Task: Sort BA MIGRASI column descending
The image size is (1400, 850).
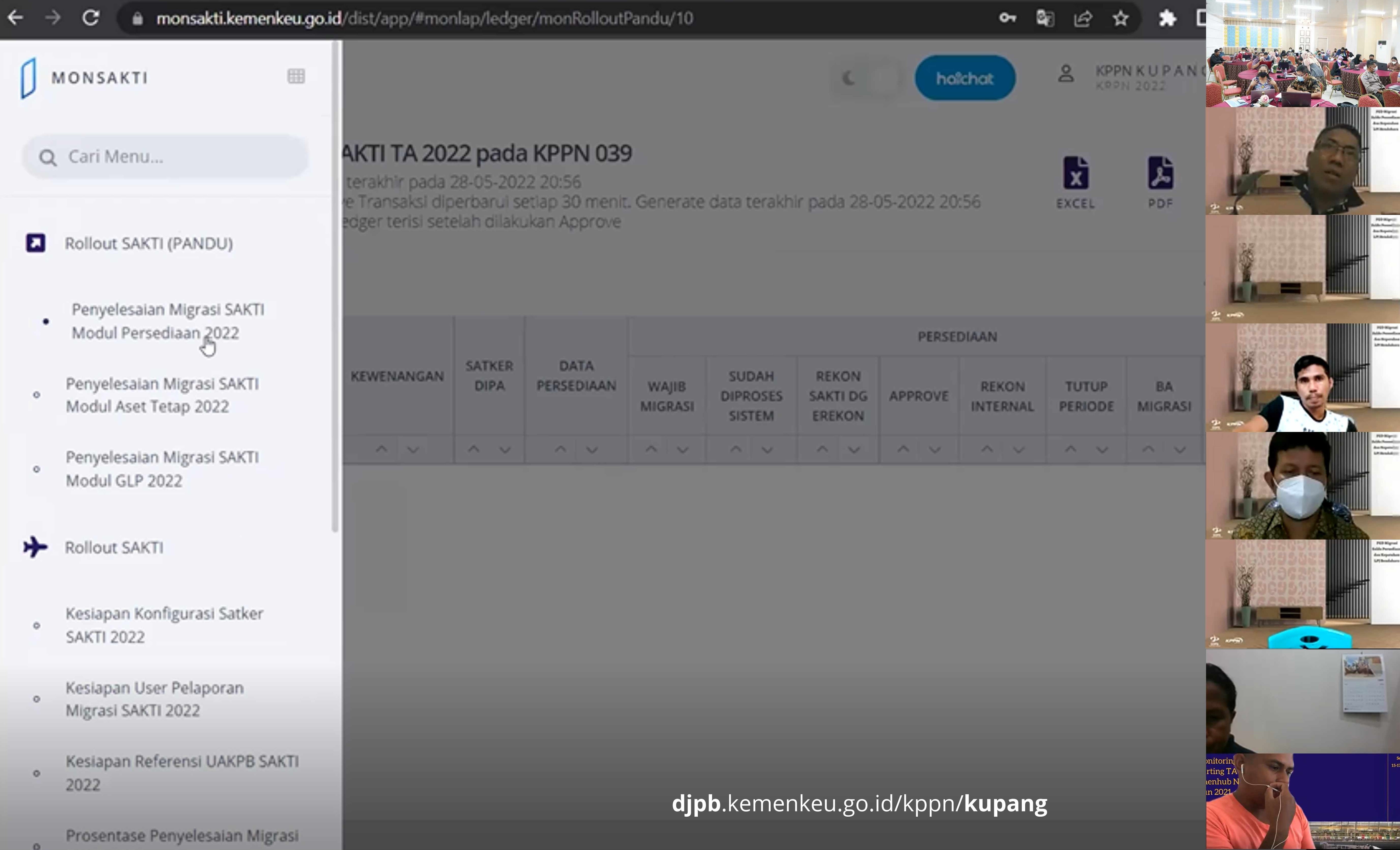Action: pyautogui.click(x=1180, y=450)
